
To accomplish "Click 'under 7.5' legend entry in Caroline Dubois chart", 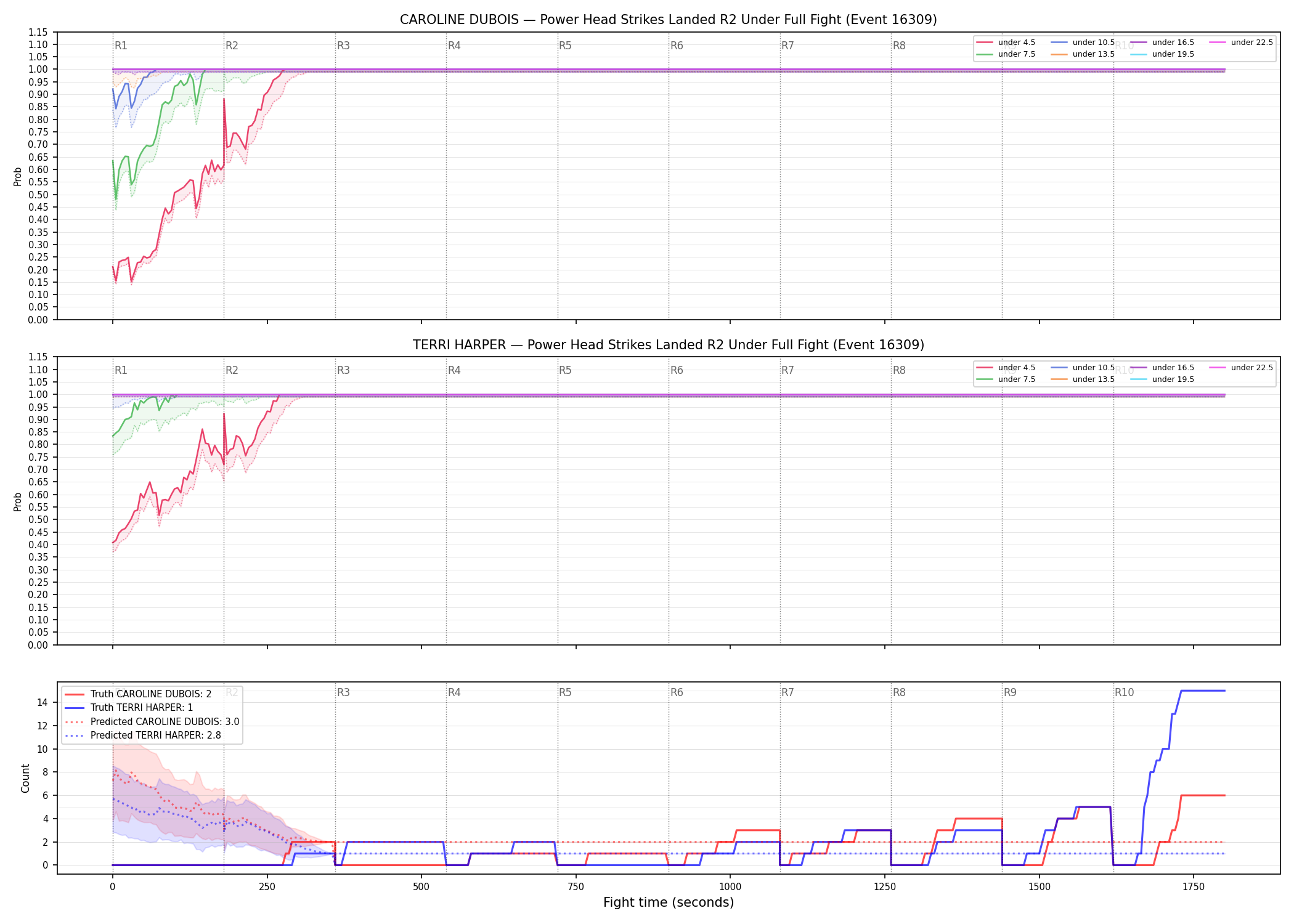I will [1006, 54].
